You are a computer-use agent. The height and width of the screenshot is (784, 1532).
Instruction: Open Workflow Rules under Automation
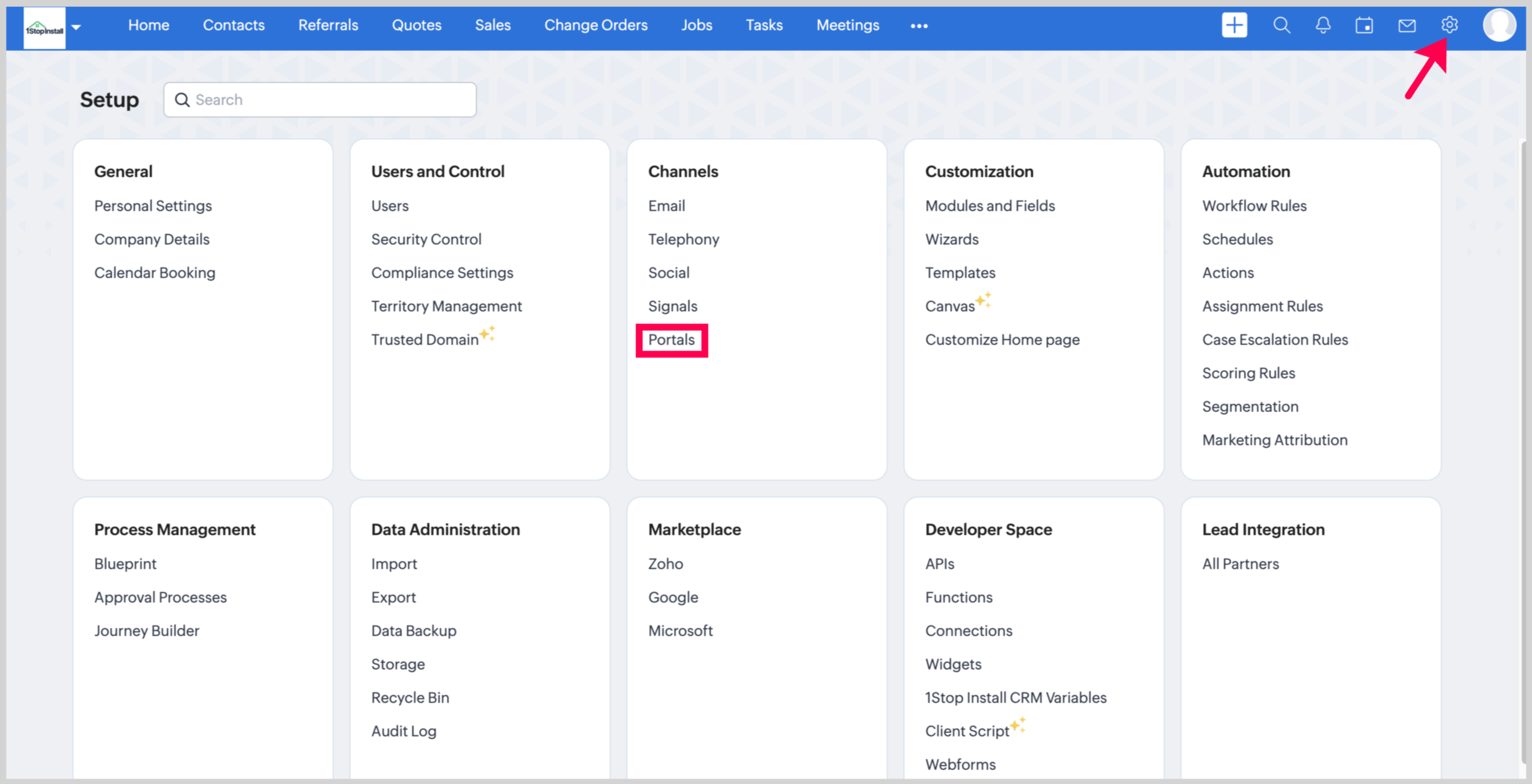coord(1254,206)
